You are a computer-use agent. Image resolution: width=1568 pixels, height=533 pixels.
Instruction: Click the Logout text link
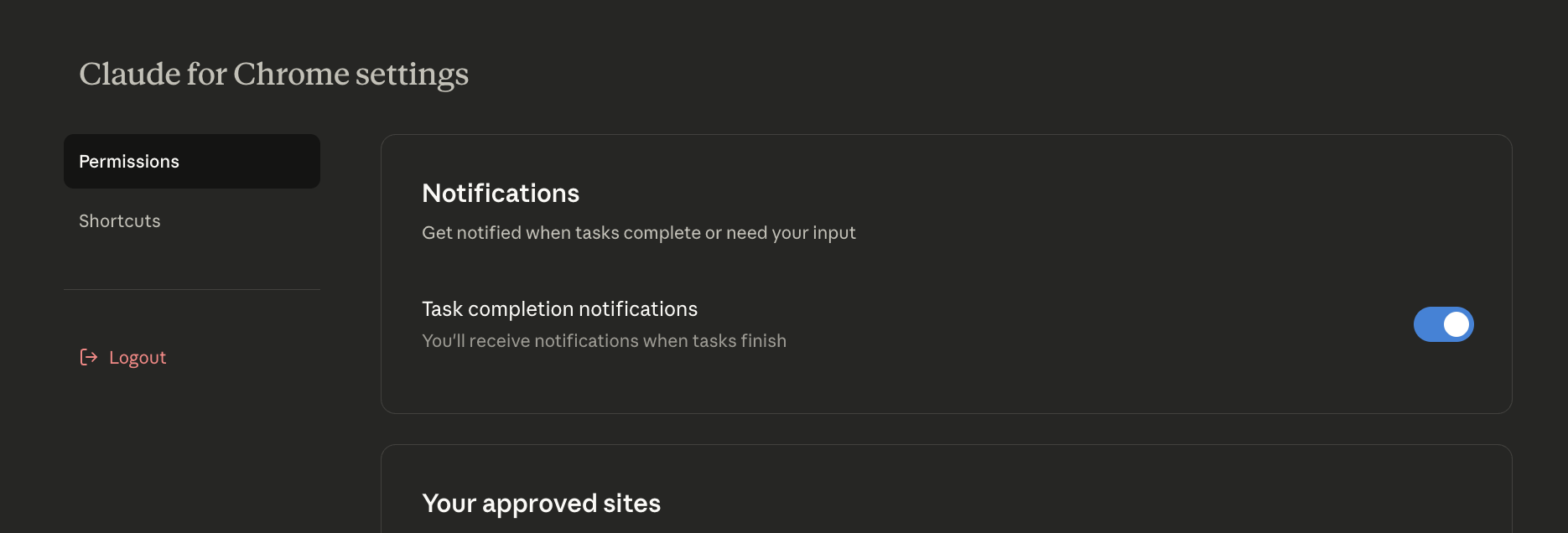pyautogui.click(x=138, y=358)
